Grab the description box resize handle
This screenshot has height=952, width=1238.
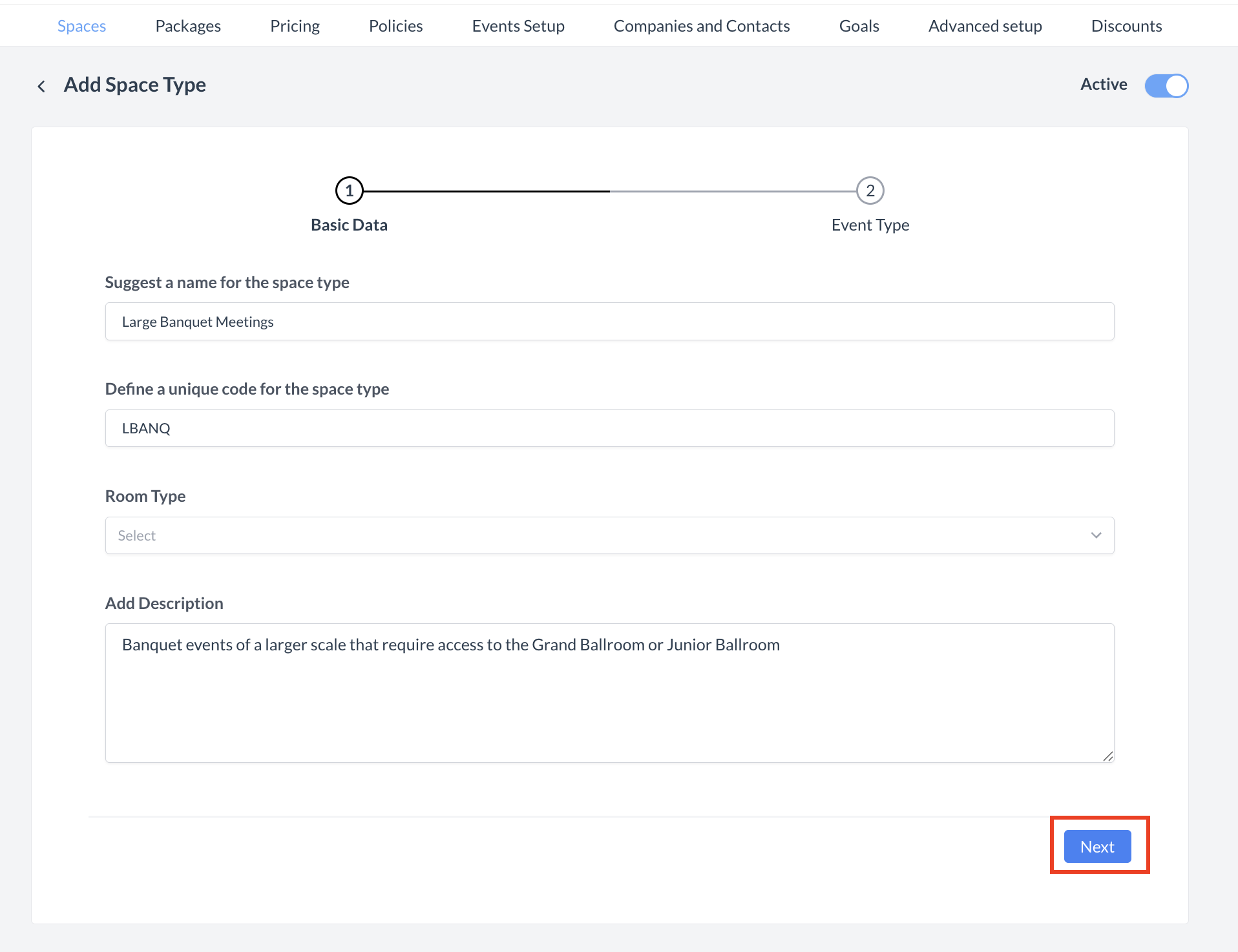coord(1107,756)
